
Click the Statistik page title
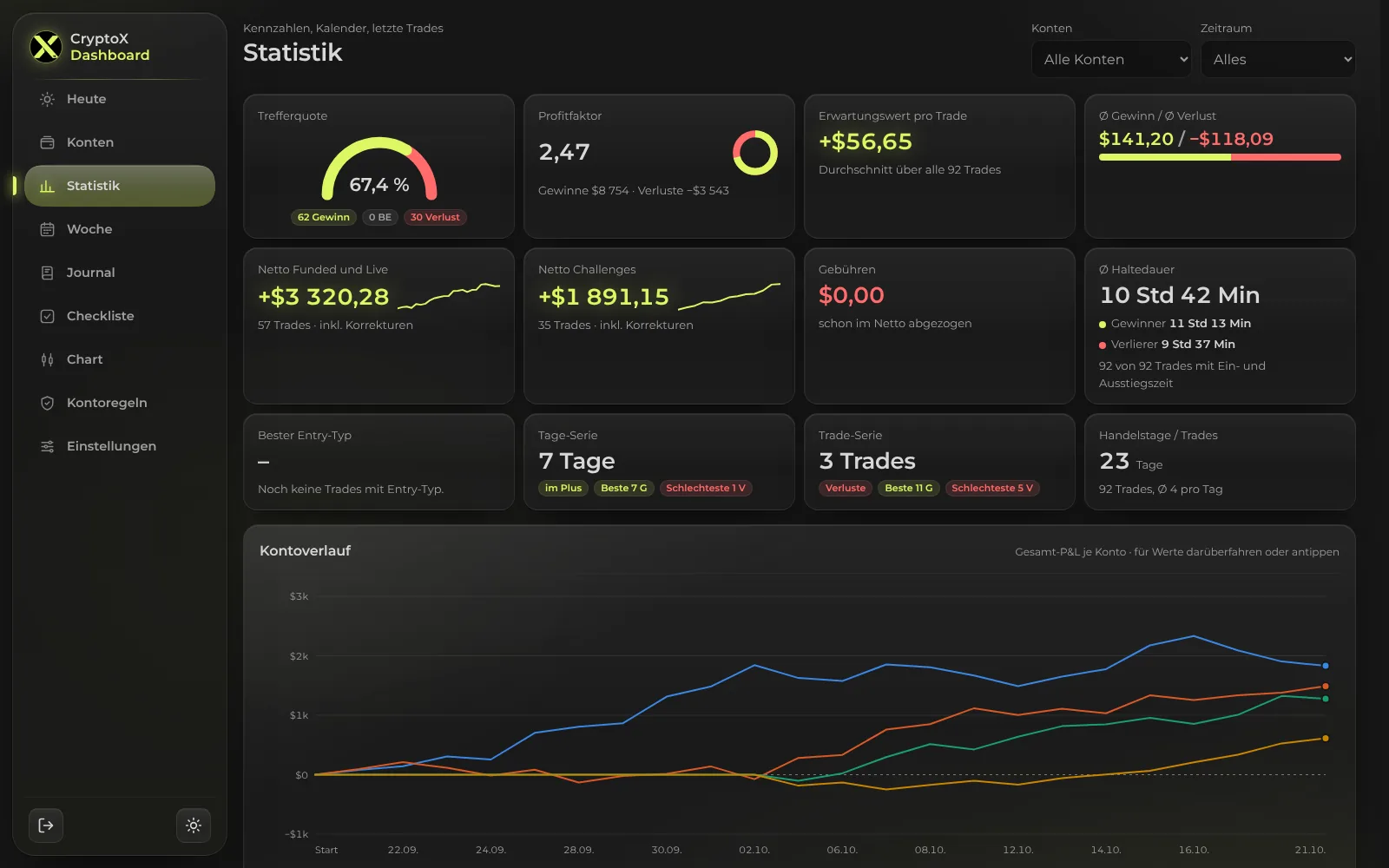pos(293,53)
